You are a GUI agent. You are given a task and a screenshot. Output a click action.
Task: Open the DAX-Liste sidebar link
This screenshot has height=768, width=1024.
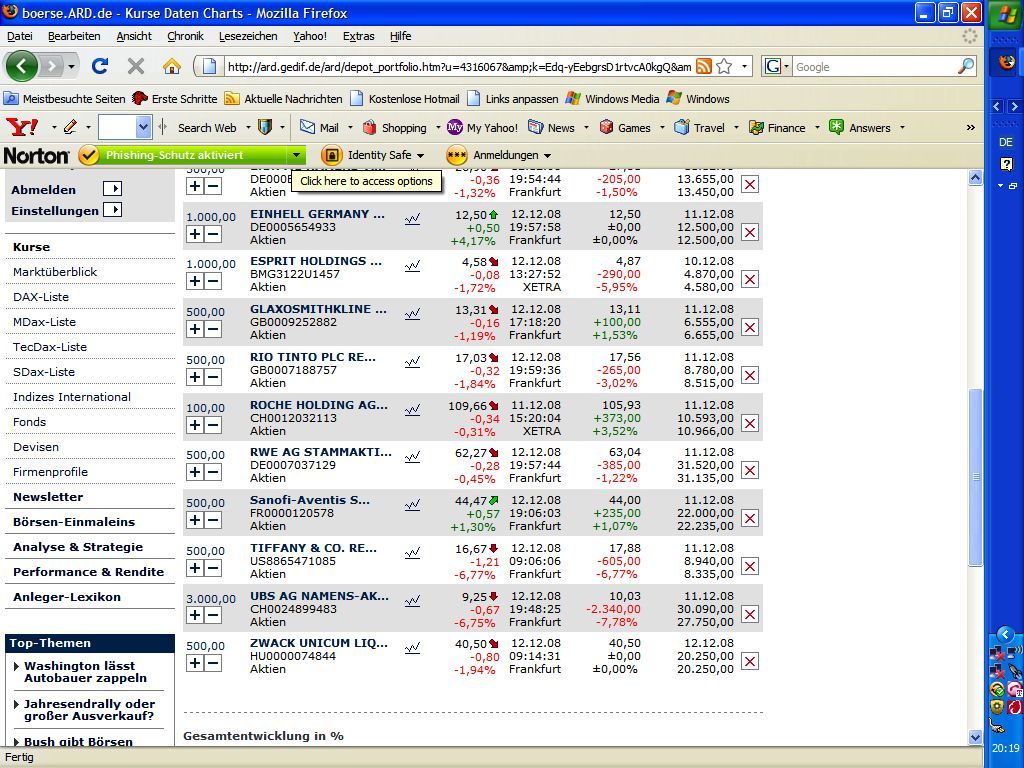coord(40,296)
